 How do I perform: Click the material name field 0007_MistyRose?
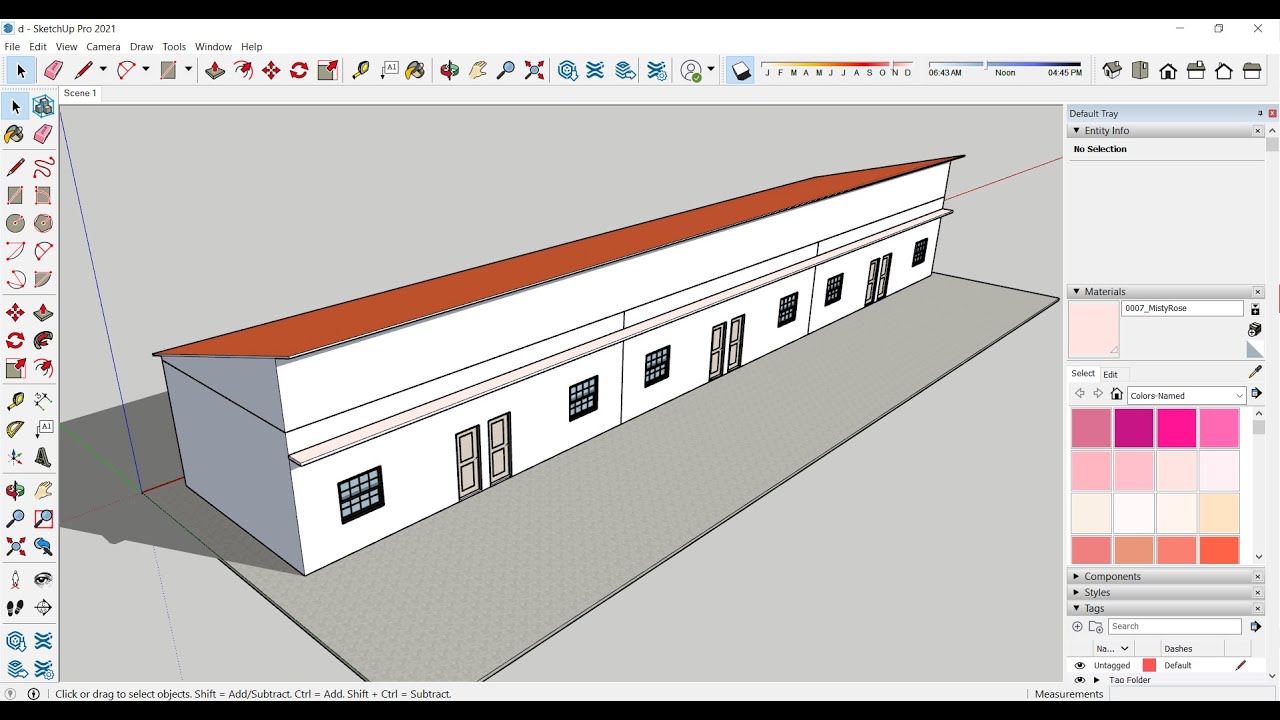pos(1182,309)
